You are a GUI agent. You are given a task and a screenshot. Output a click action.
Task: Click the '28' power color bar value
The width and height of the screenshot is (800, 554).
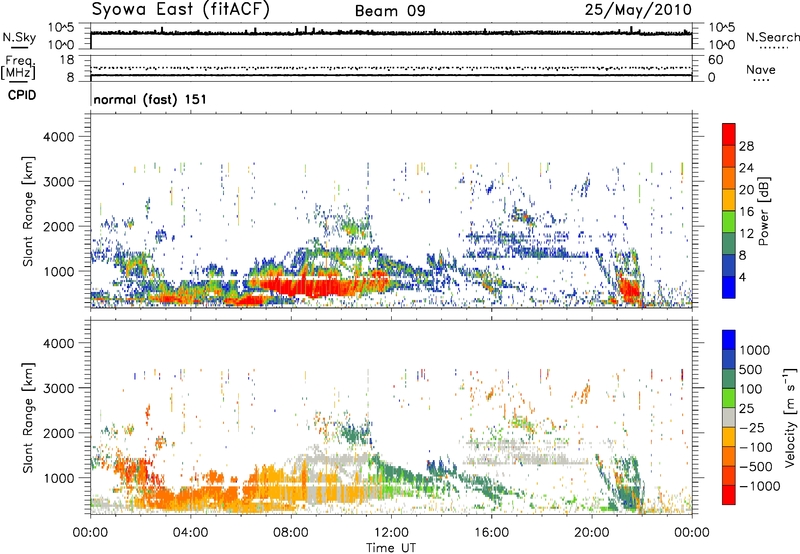[746, 146]
